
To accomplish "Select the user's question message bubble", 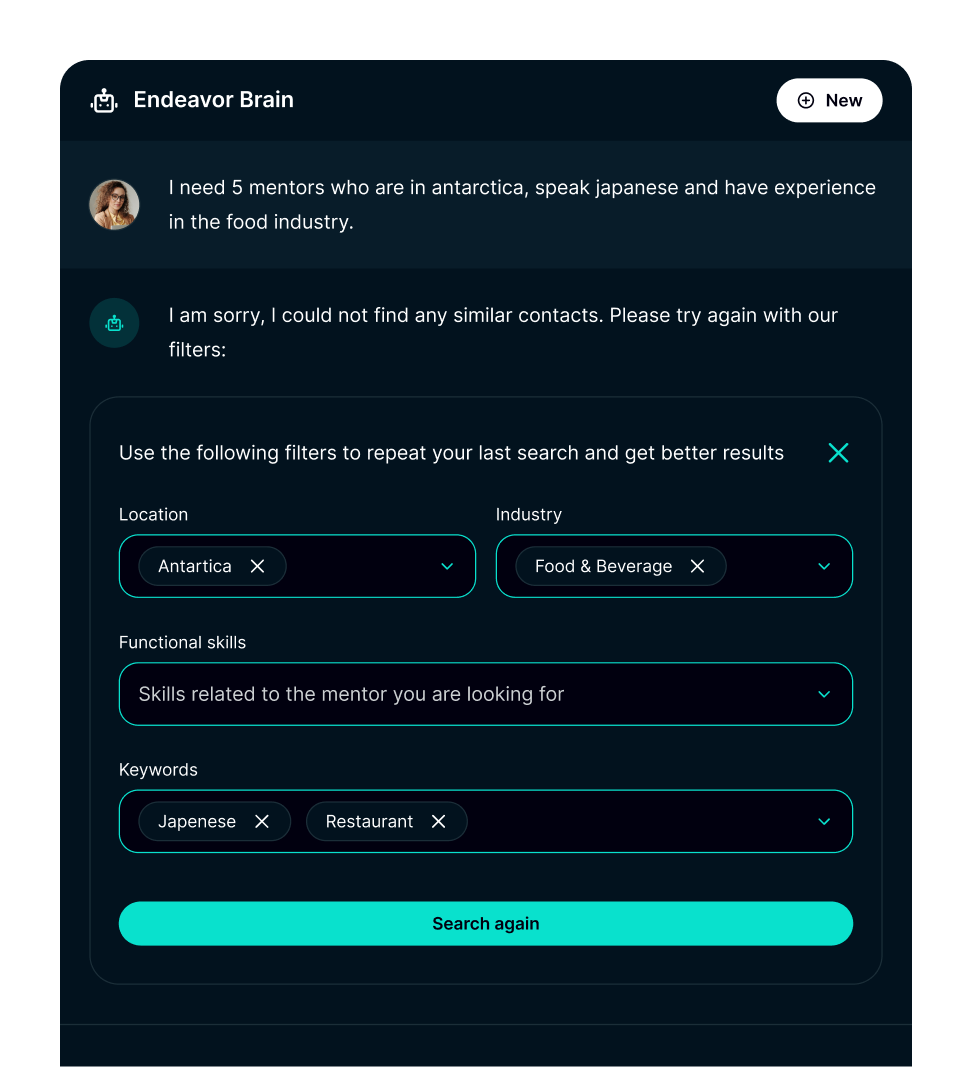I will [x=520, y=204].
